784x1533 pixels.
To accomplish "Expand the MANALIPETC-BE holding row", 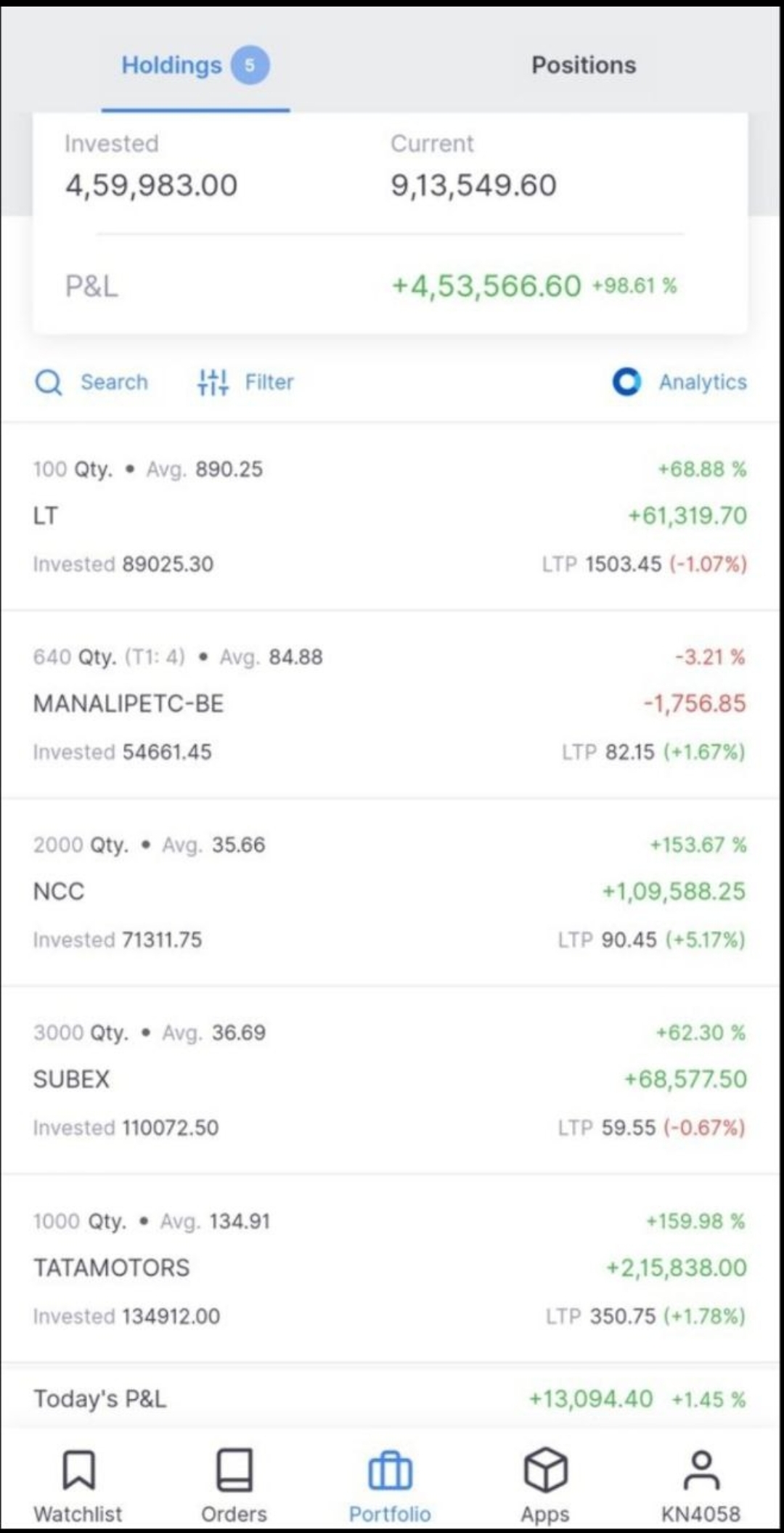I will pos(390,704).
